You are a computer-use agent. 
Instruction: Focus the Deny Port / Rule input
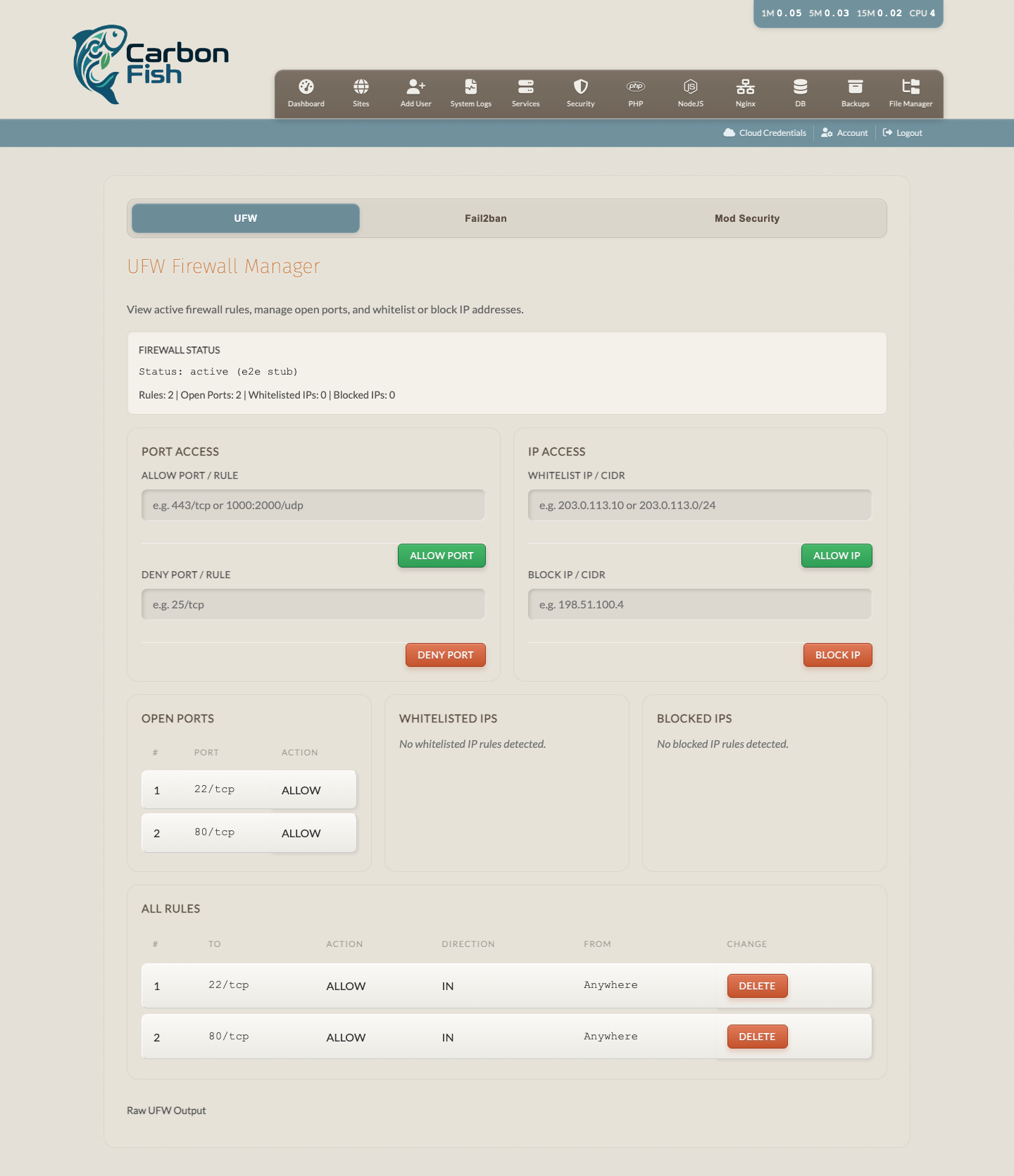point(313,604)
